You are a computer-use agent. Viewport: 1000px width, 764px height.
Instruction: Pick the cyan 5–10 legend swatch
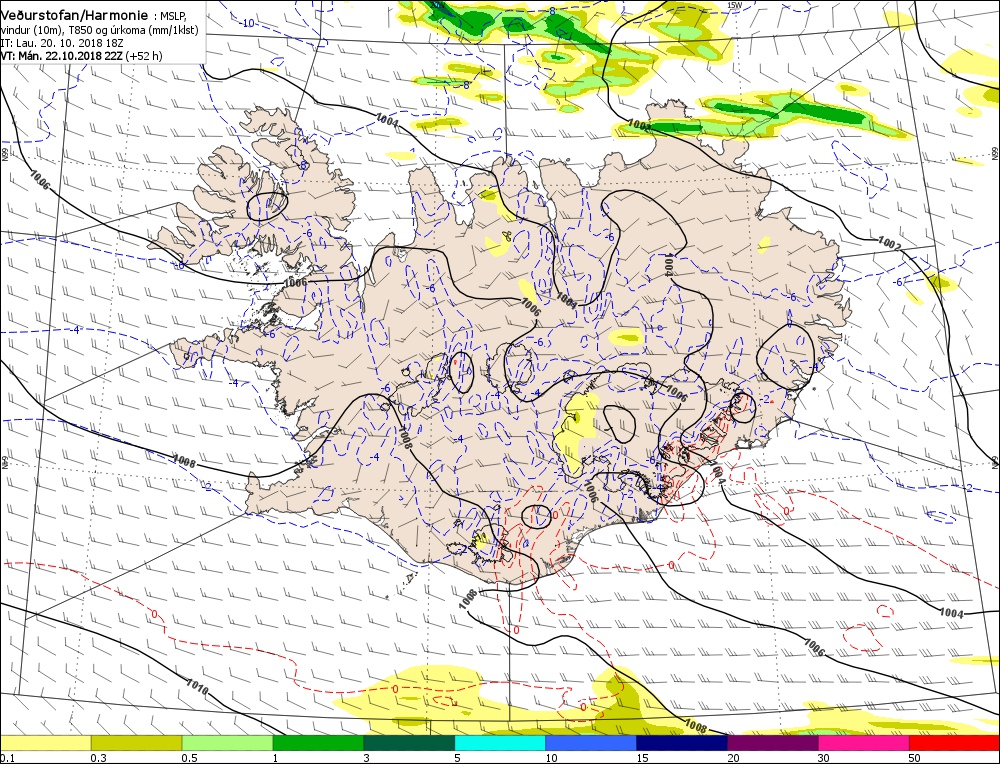click(x=500, y=743)
